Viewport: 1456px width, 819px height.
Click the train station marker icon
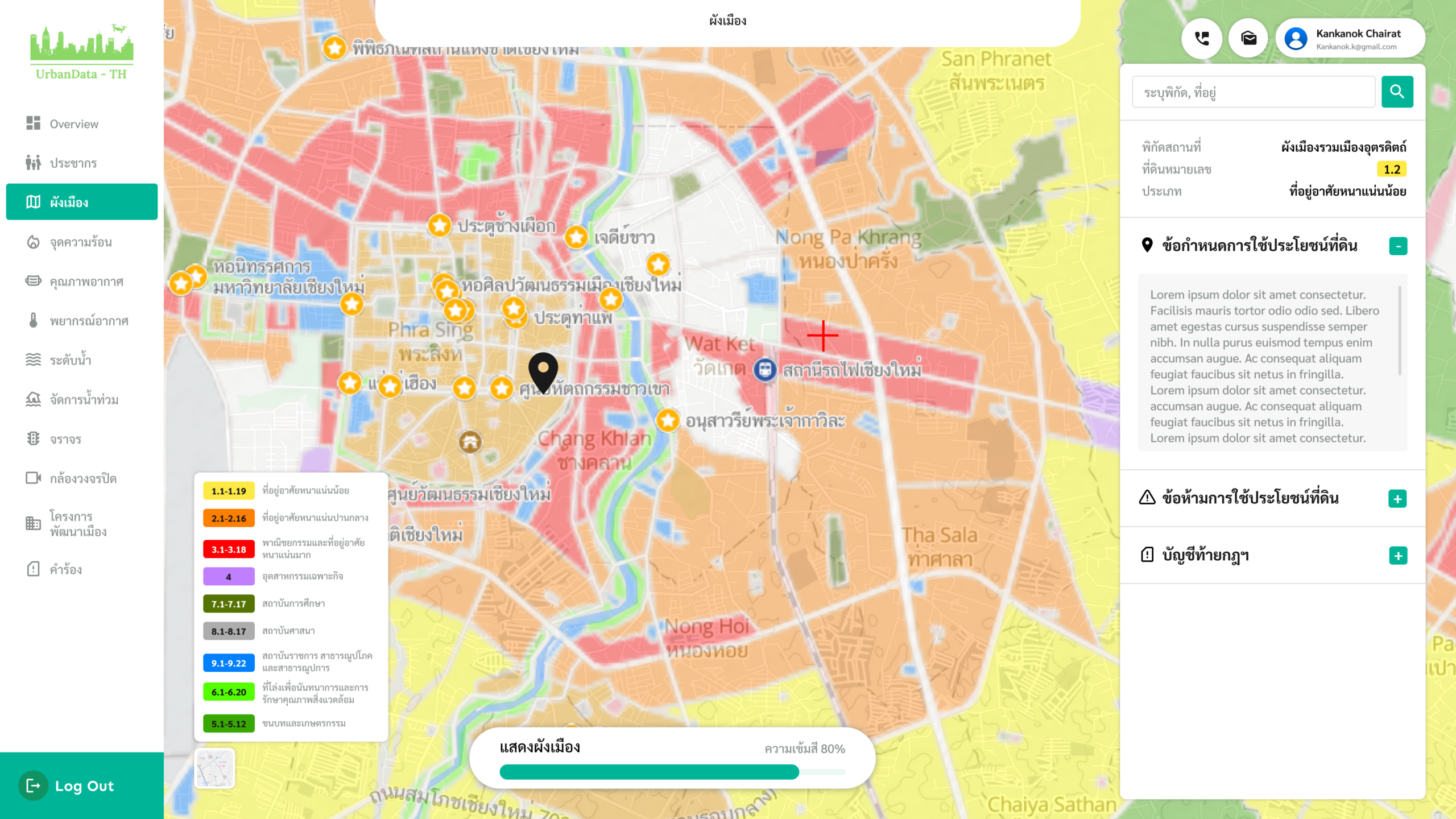coord(765,370)
